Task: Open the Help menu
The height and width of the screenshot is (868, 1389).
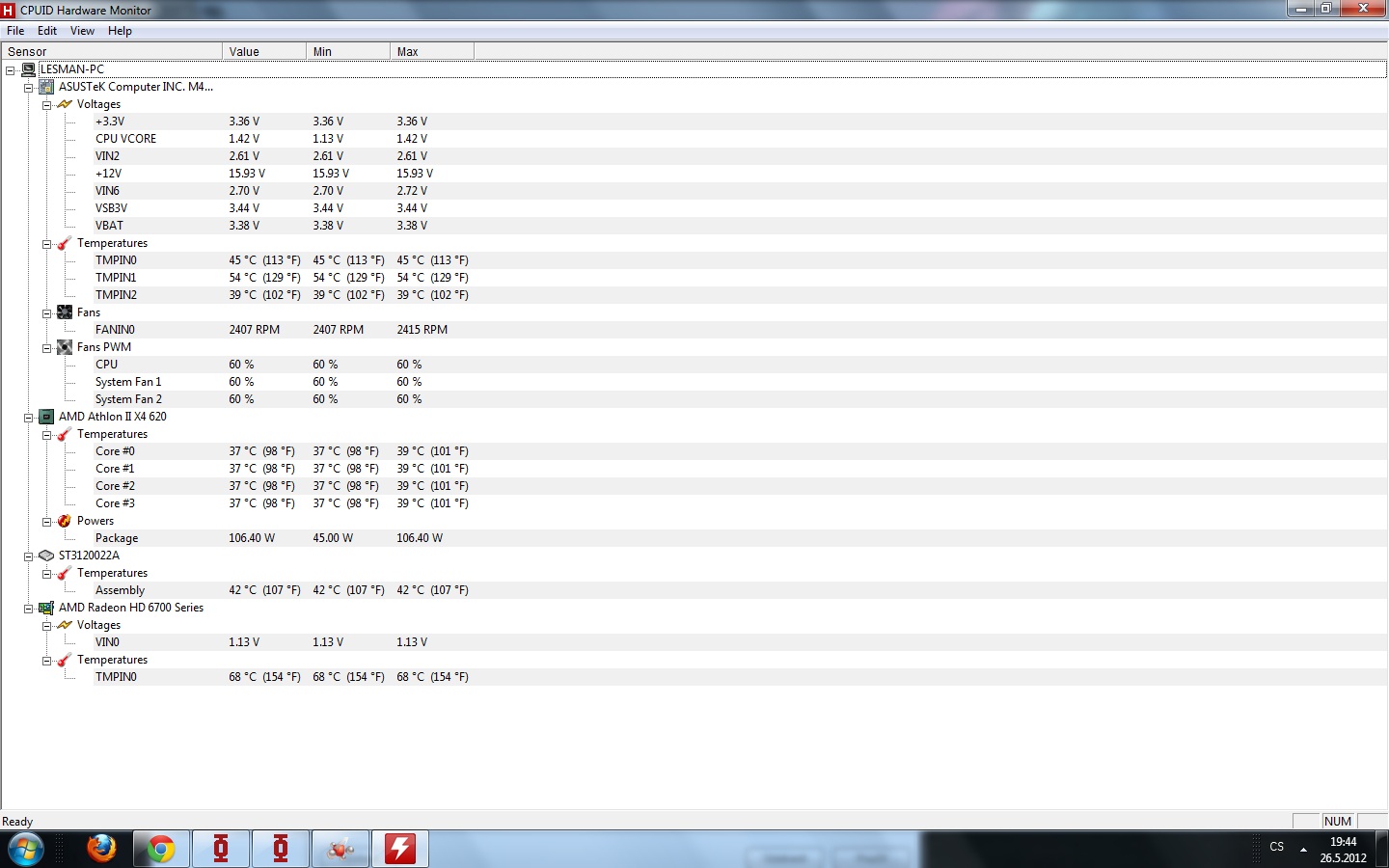Action: pos(120,31)
